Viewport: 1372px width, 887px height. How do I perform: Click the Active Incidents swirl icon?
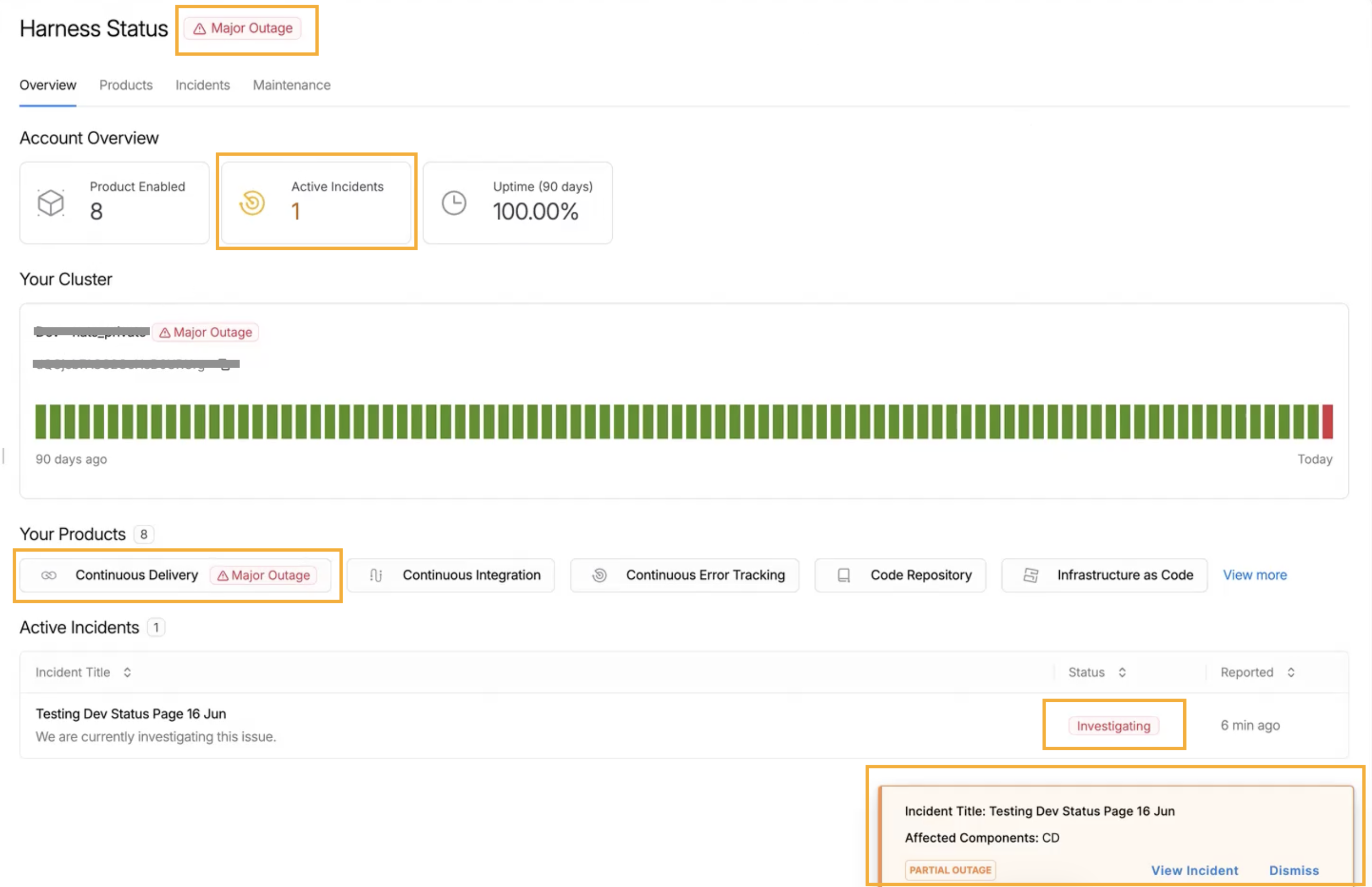(252, 203)
